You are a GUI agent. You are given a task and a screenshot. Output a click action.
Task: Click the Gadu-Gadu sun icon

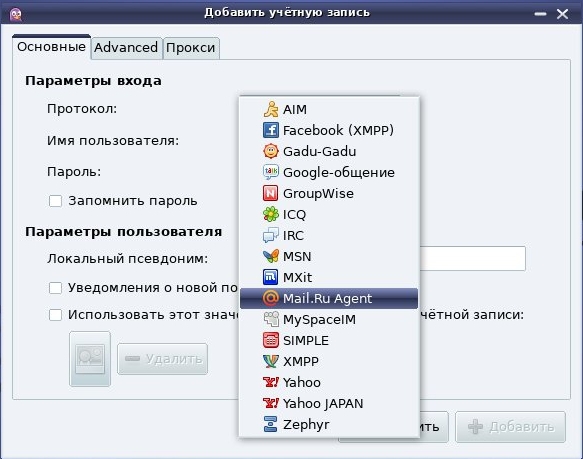[271, 151]
